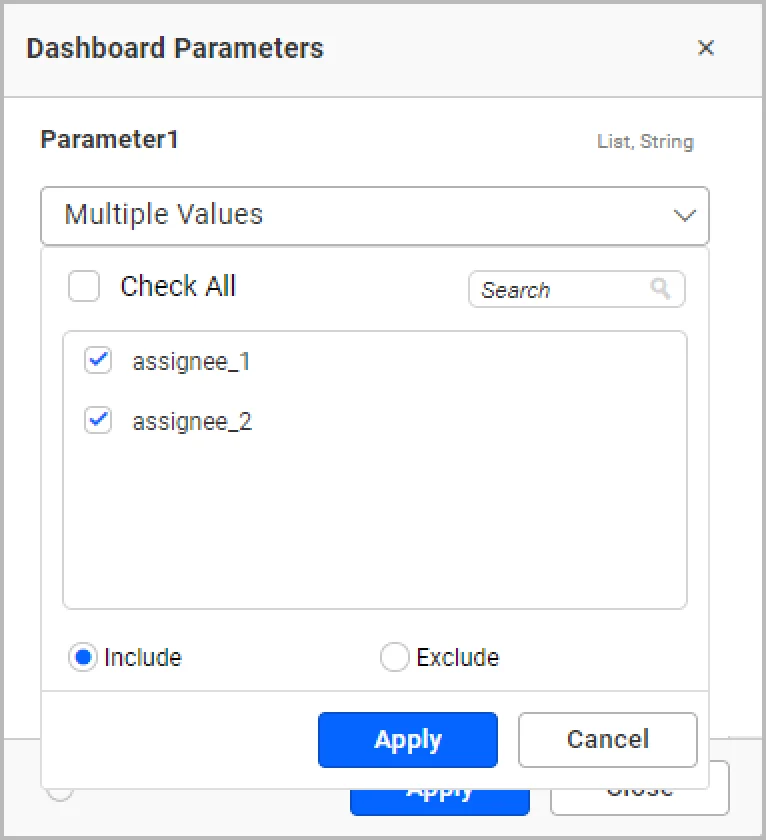Click the assignee_2 list item text
766x840 pixels.
192,422
